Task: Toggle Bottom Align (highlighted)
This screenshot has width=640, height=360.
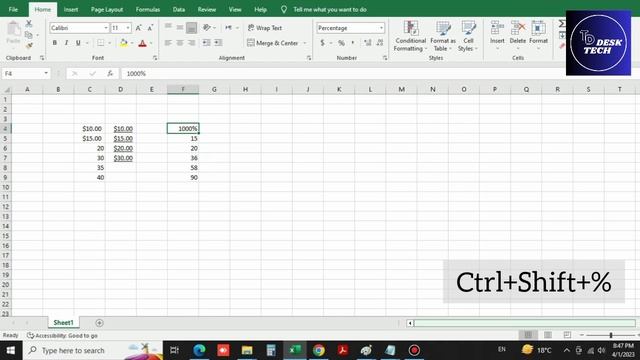Action: (x=191, y=28)
